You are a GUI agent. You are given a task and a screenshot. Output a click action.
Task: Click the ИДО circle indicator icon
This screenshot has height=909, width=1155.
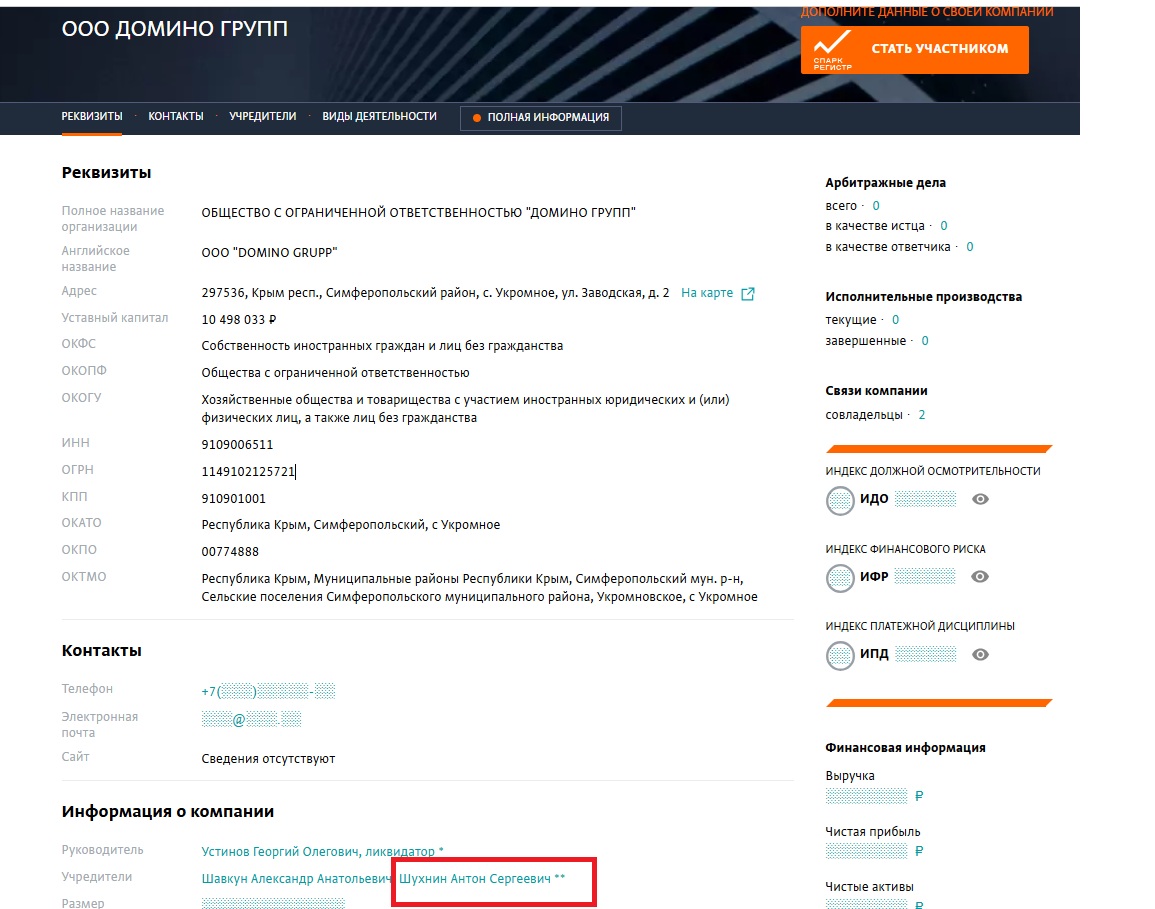point(840,500)
